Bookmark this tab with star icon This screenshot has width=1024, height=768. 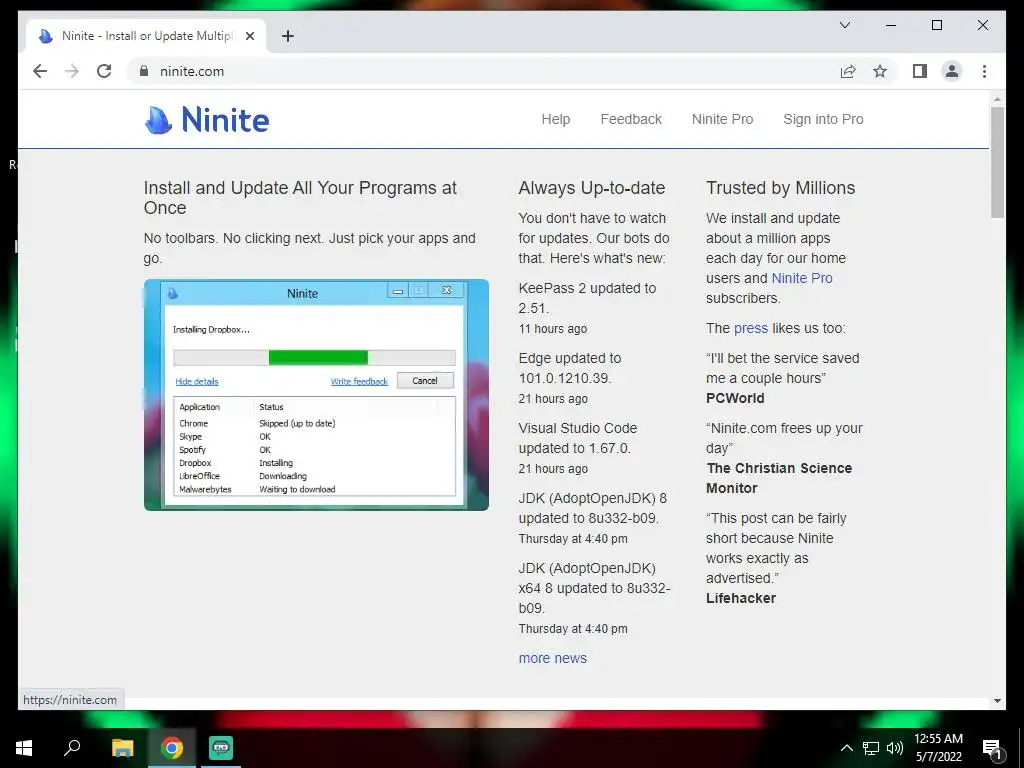click(x=880, y=71)
